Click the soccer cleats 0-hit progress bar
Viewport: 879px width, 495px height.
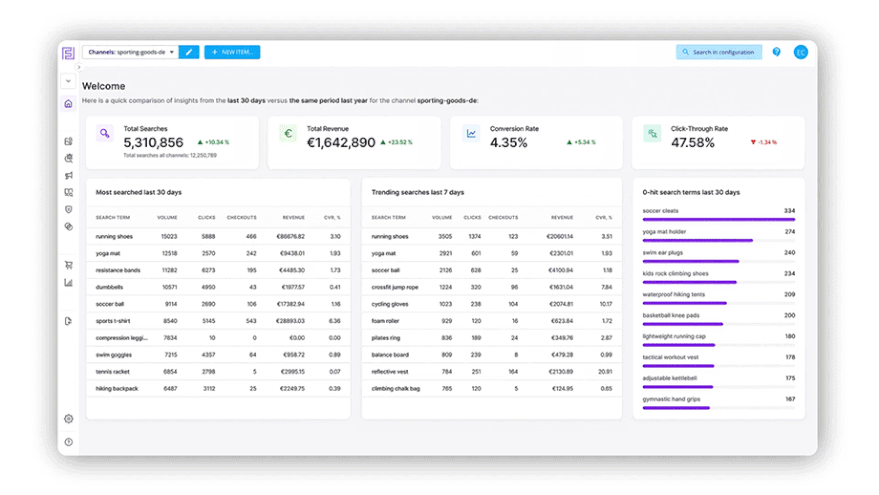click(x=719, y=220)
